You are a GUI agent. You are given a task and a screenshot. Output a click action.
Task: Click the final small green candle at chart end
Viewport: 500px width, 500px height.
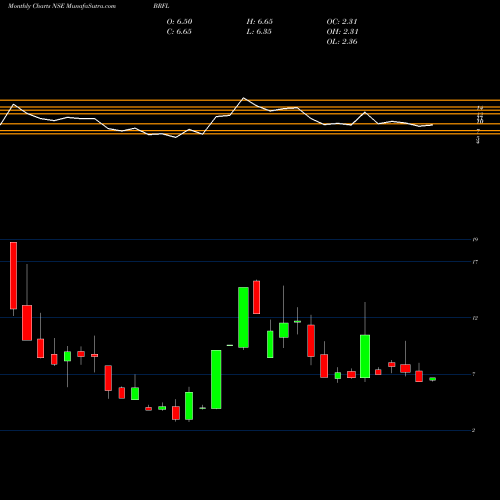pos(433,379)
